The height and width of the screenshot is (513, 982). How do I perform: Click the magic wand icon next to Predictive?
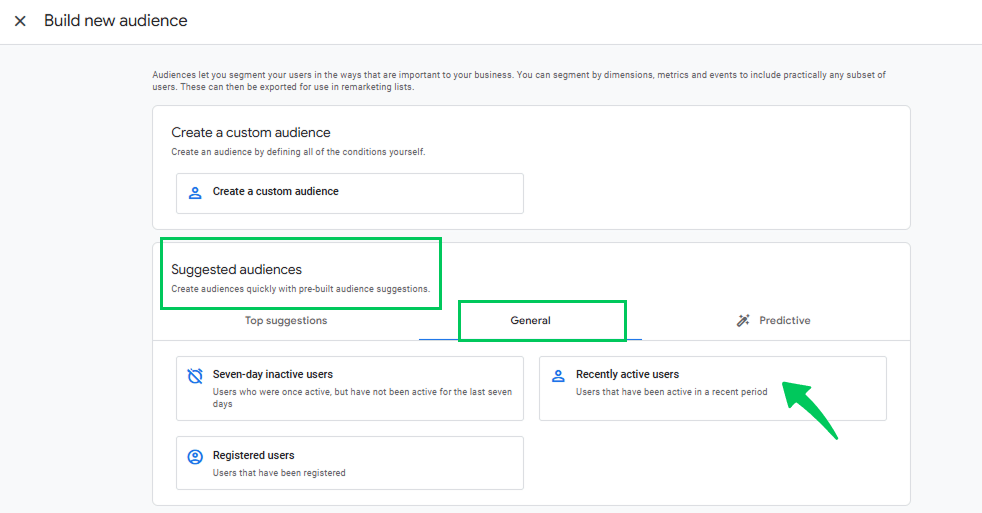743,321
